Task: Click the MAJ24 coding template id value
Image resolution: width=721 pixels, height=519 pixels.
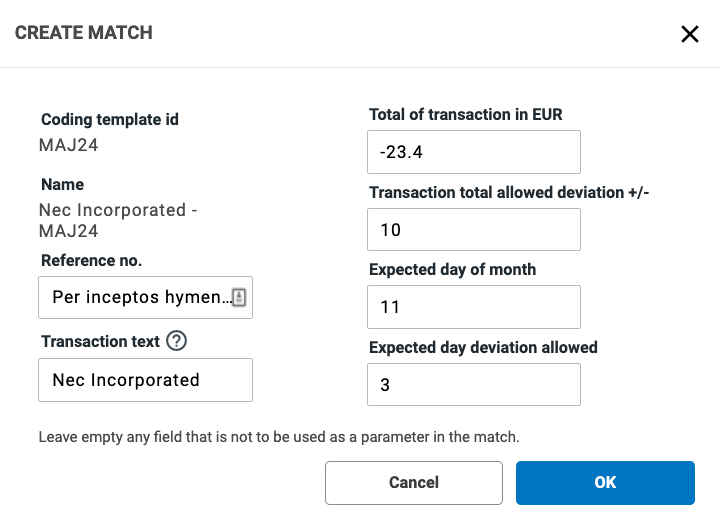Action: 68,145
